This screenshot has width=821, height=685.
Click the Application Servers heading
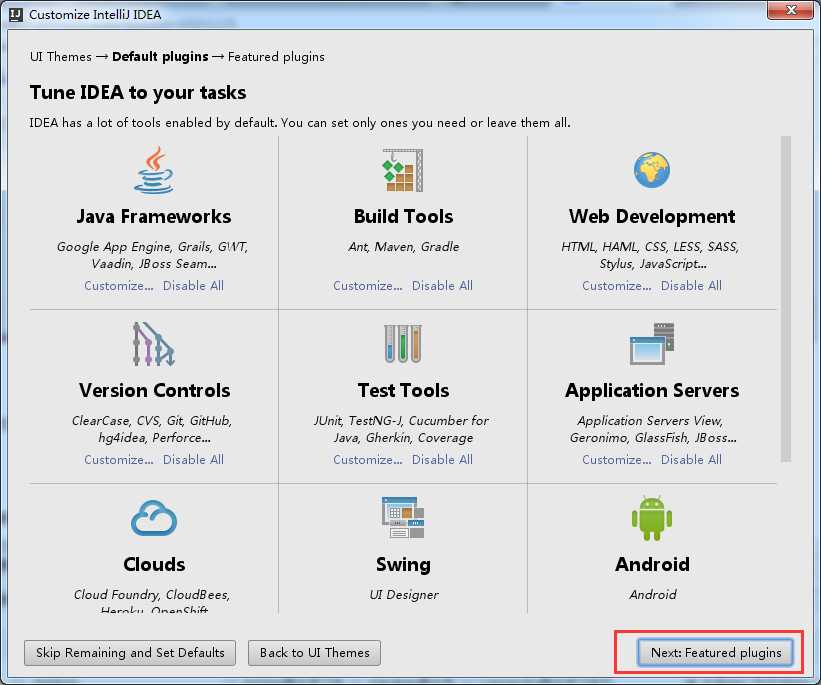(652, 390)
